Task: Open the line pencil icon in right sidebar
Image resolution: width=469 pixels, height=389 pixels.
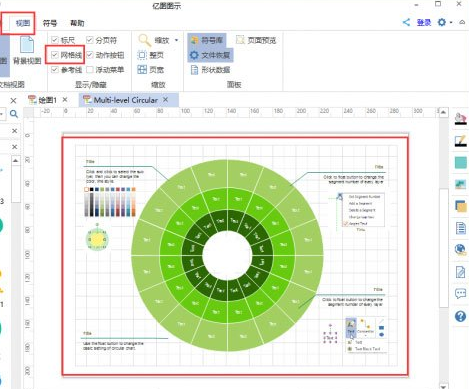Action: (460, 141)
